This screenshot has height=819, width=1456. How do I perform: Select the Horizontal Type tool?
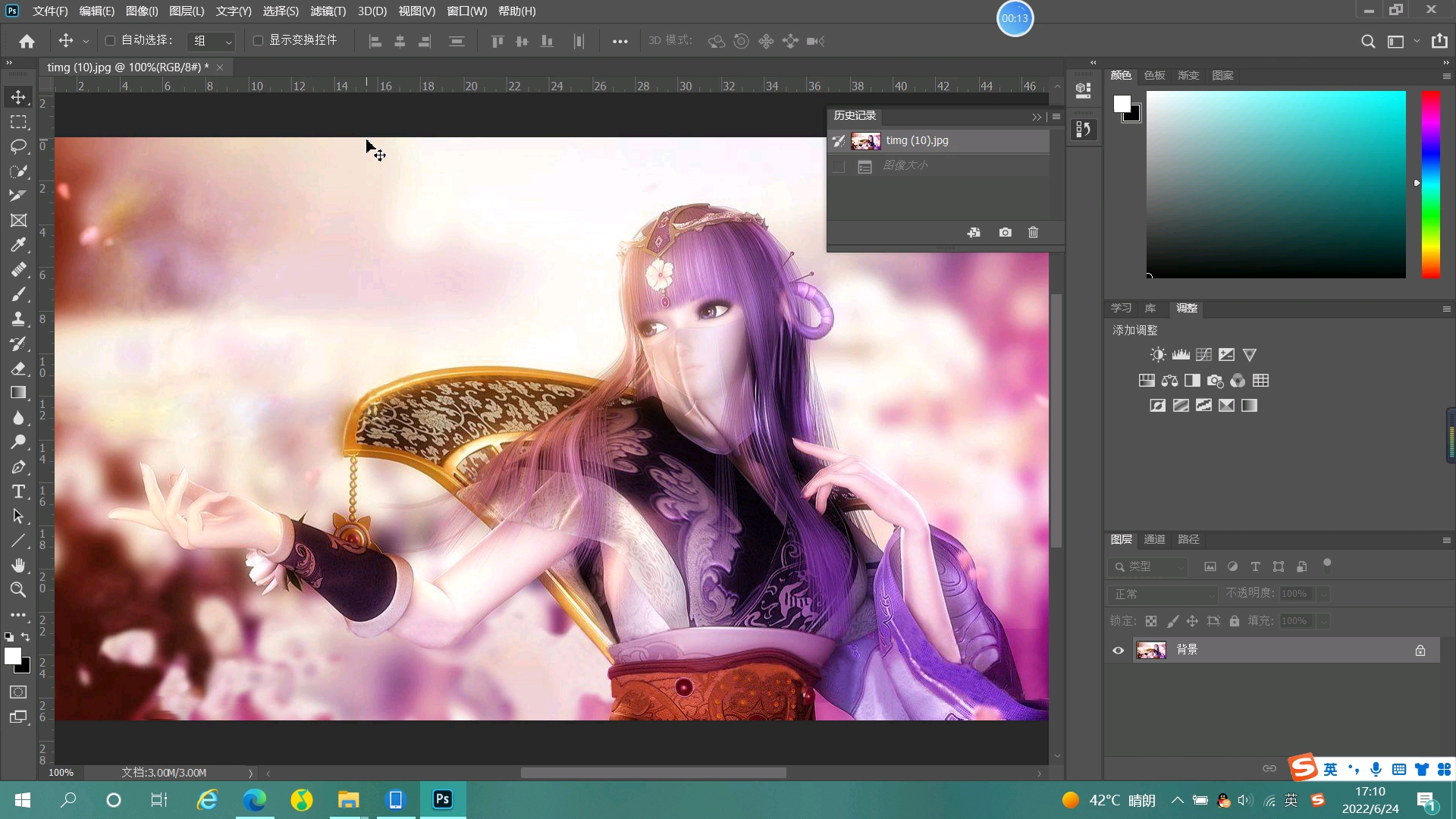point(18,491)
